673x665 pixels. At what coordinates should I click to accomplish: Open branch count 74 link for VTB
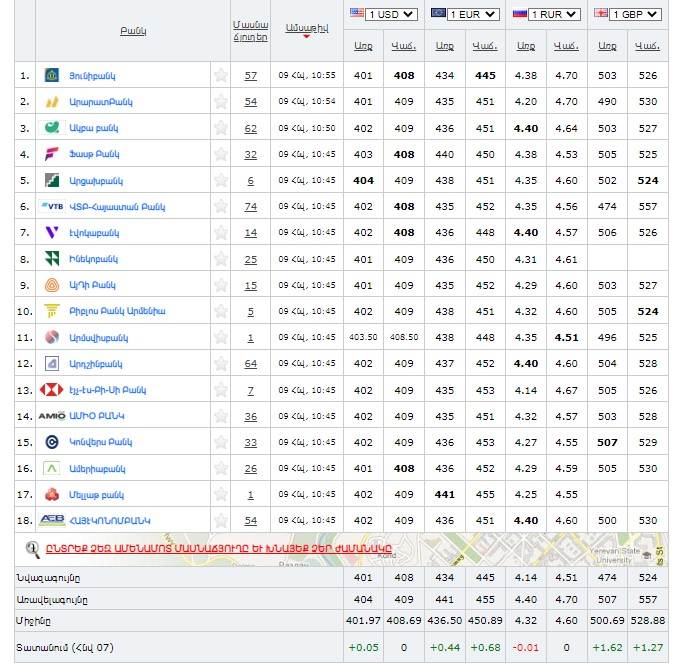pyautogui.click(x=250, y=207)
